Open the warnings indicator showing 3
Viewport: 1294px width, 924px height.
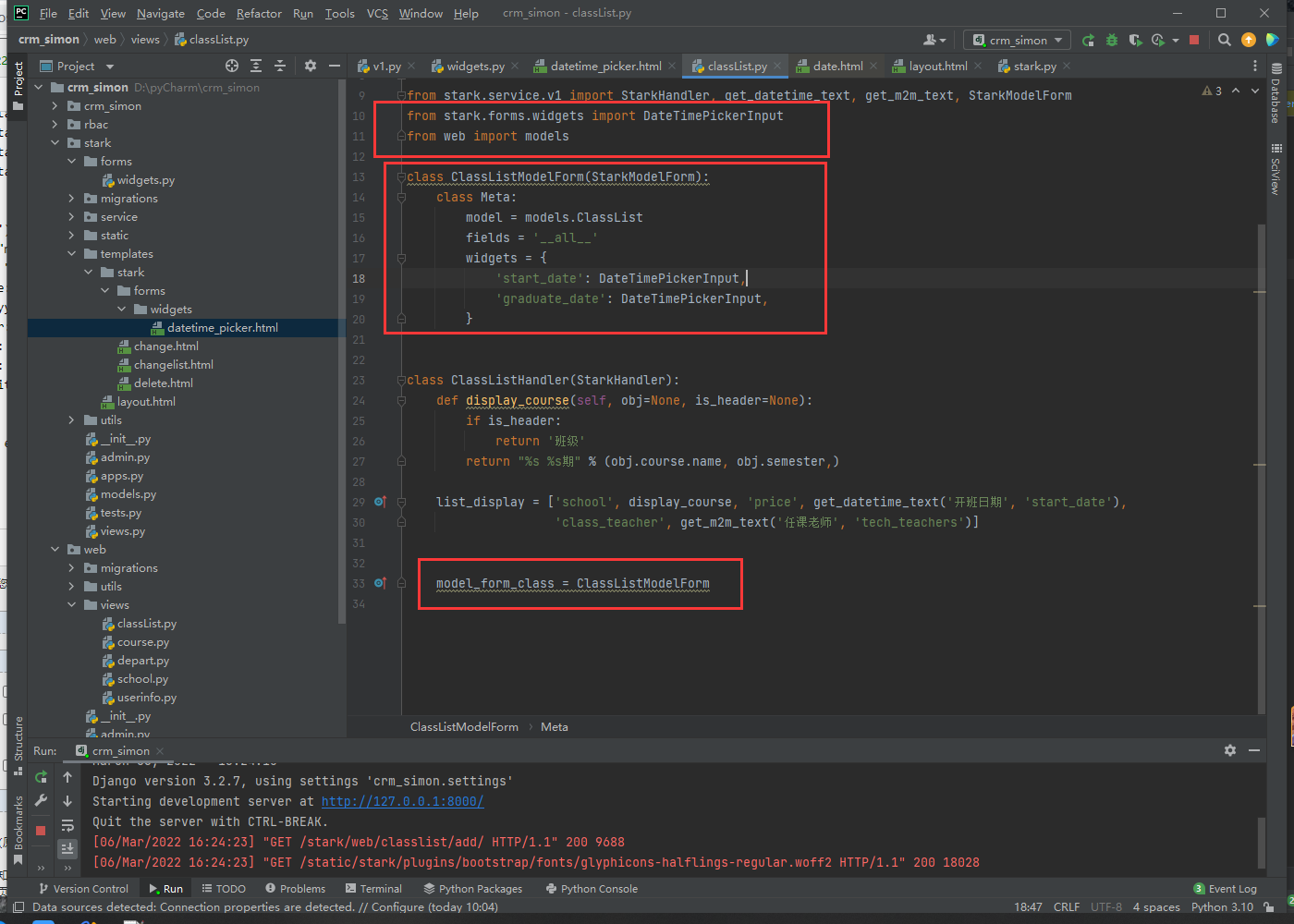1212,91
